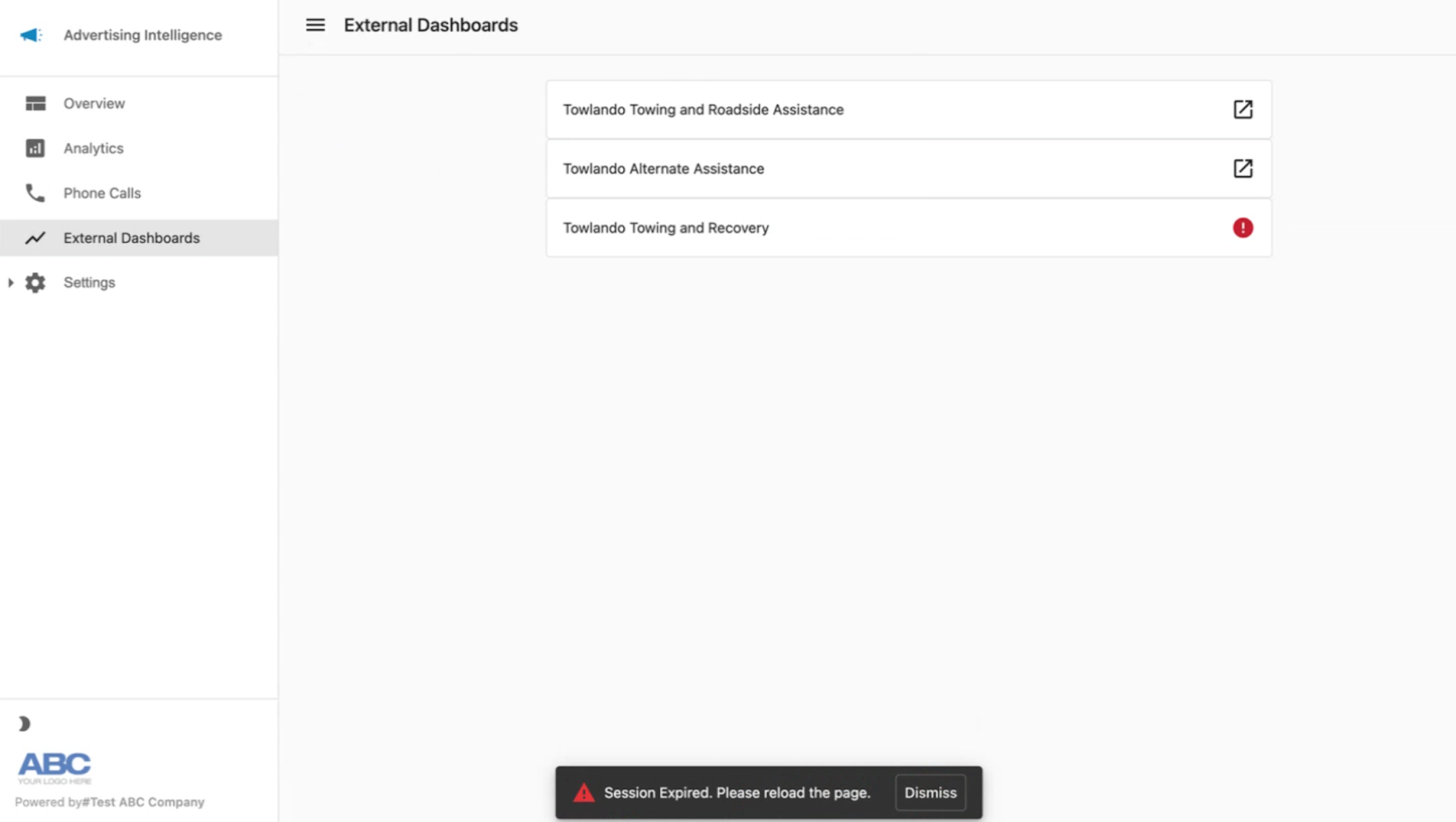Select the Overview dashboard icon
Viewport: 1456px width, 822px height.
(35, 103)
